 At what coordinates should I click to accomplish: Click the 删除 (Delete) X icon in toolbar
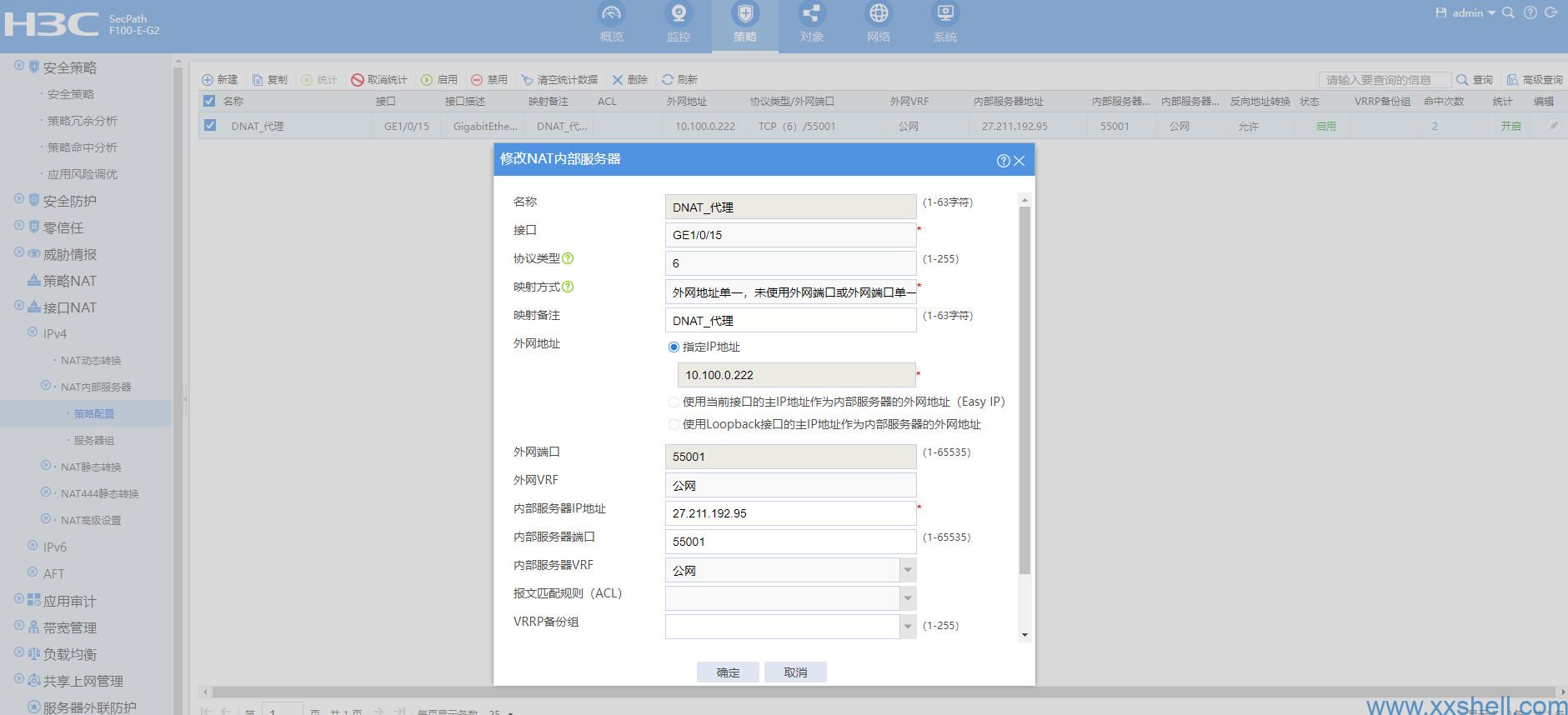click(618, 80)
